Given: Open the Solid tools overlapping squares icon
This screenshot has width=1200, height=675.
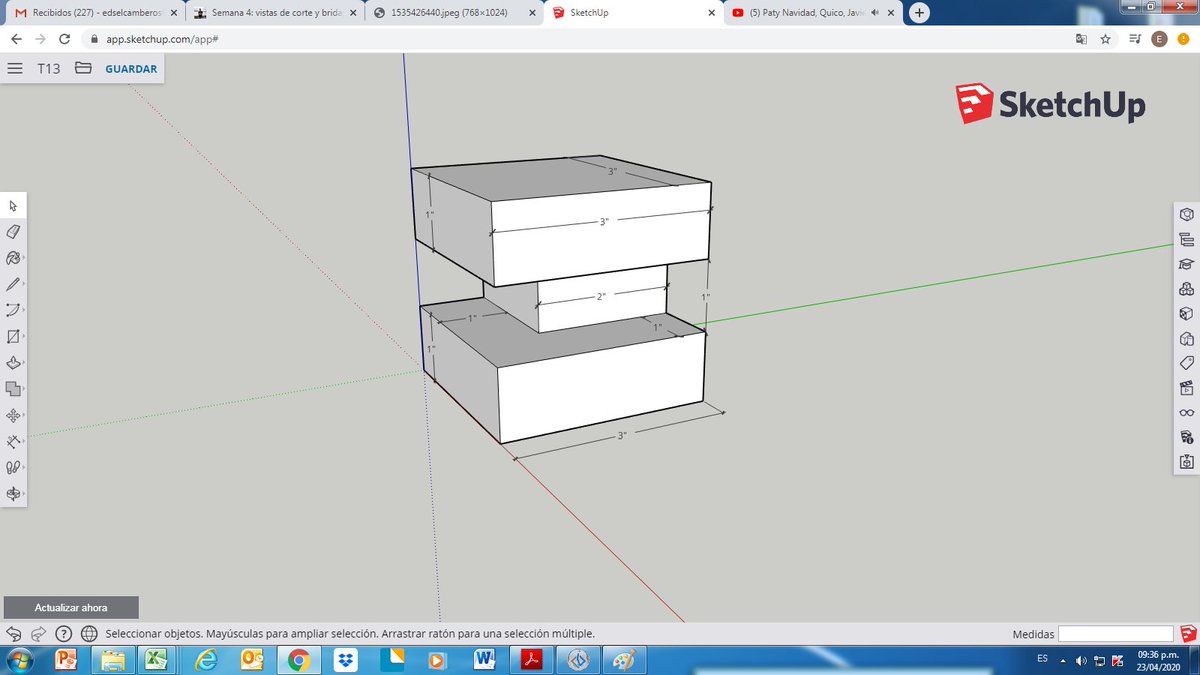Looking at the screenshot, I should pos(13,388).
